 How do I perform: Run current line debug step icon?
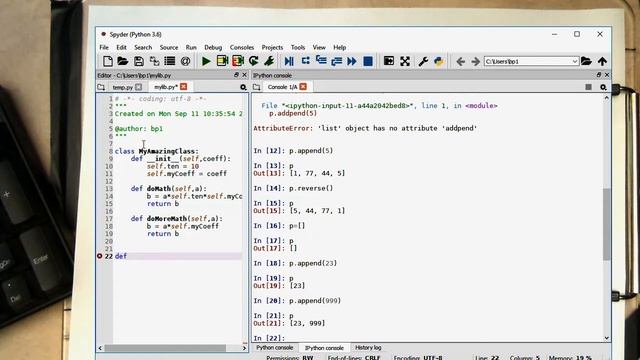coord(305,61)
